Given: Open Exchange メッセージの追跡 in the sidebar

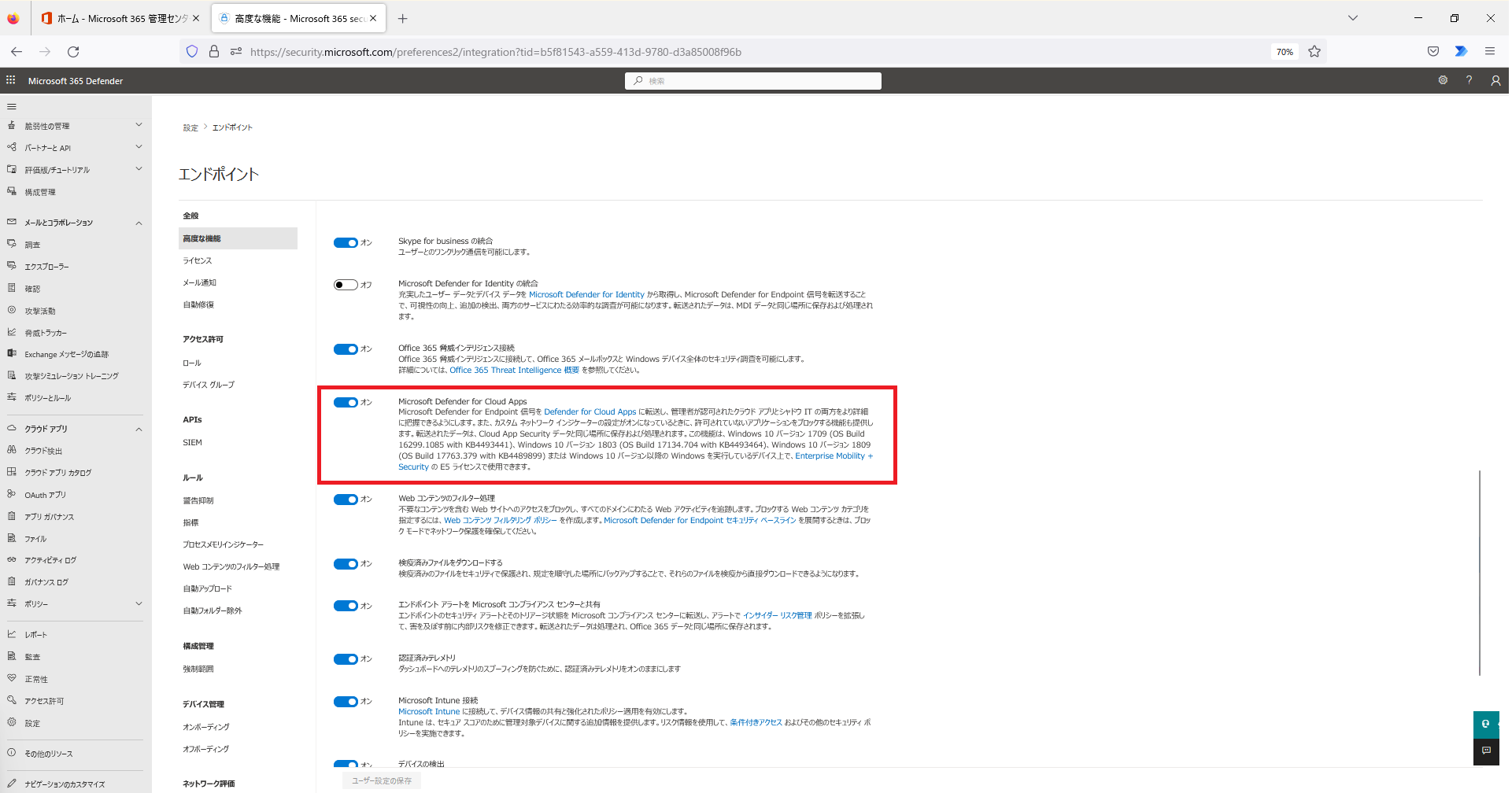Looking at the screenshot, I should click(x=66, y=354).
